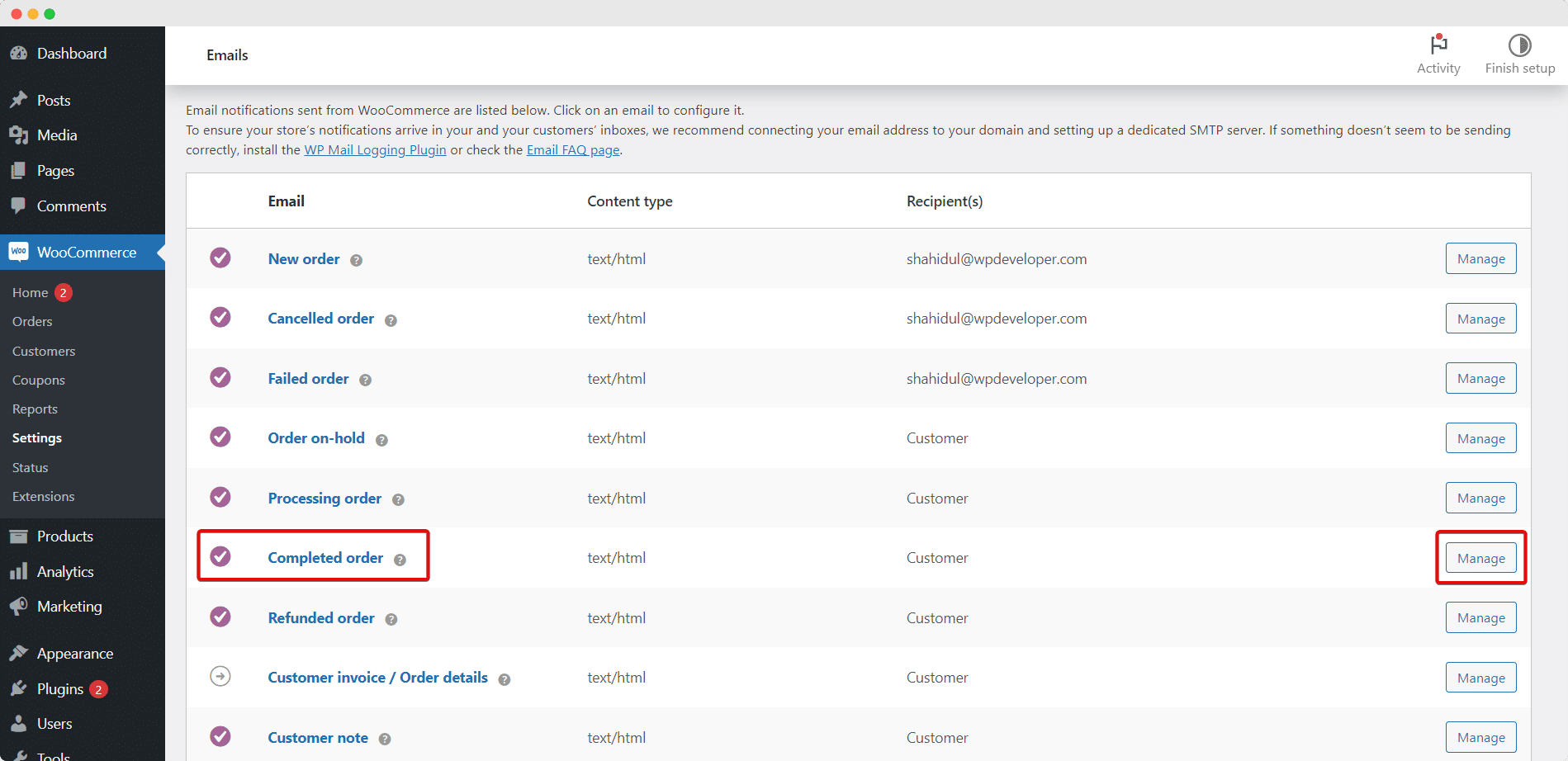Viewport: 1568px width, 761px height.
Task: Click Manage button for Cancelled order
Action: click(1480, 319)
